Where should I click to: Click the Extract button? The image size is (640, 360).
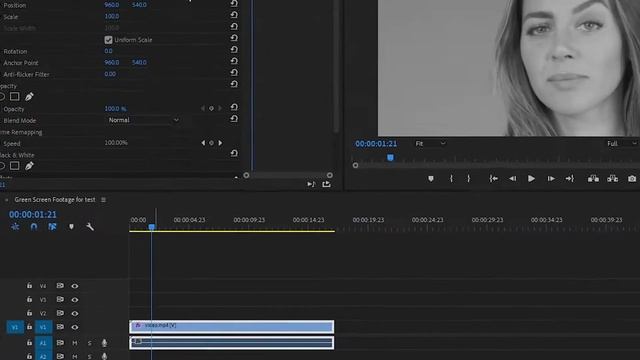tap(612, 178)
